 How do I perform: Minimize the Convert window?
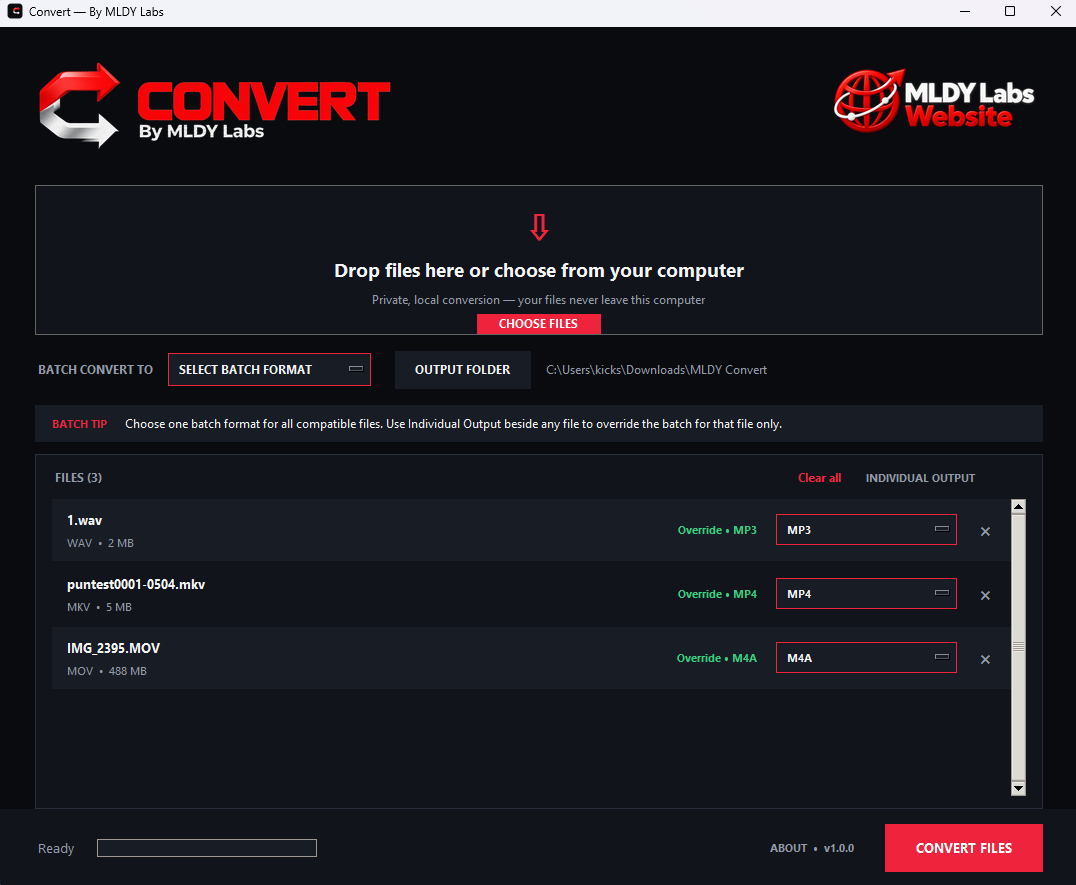pyautogui.click(x=965, y=12)
